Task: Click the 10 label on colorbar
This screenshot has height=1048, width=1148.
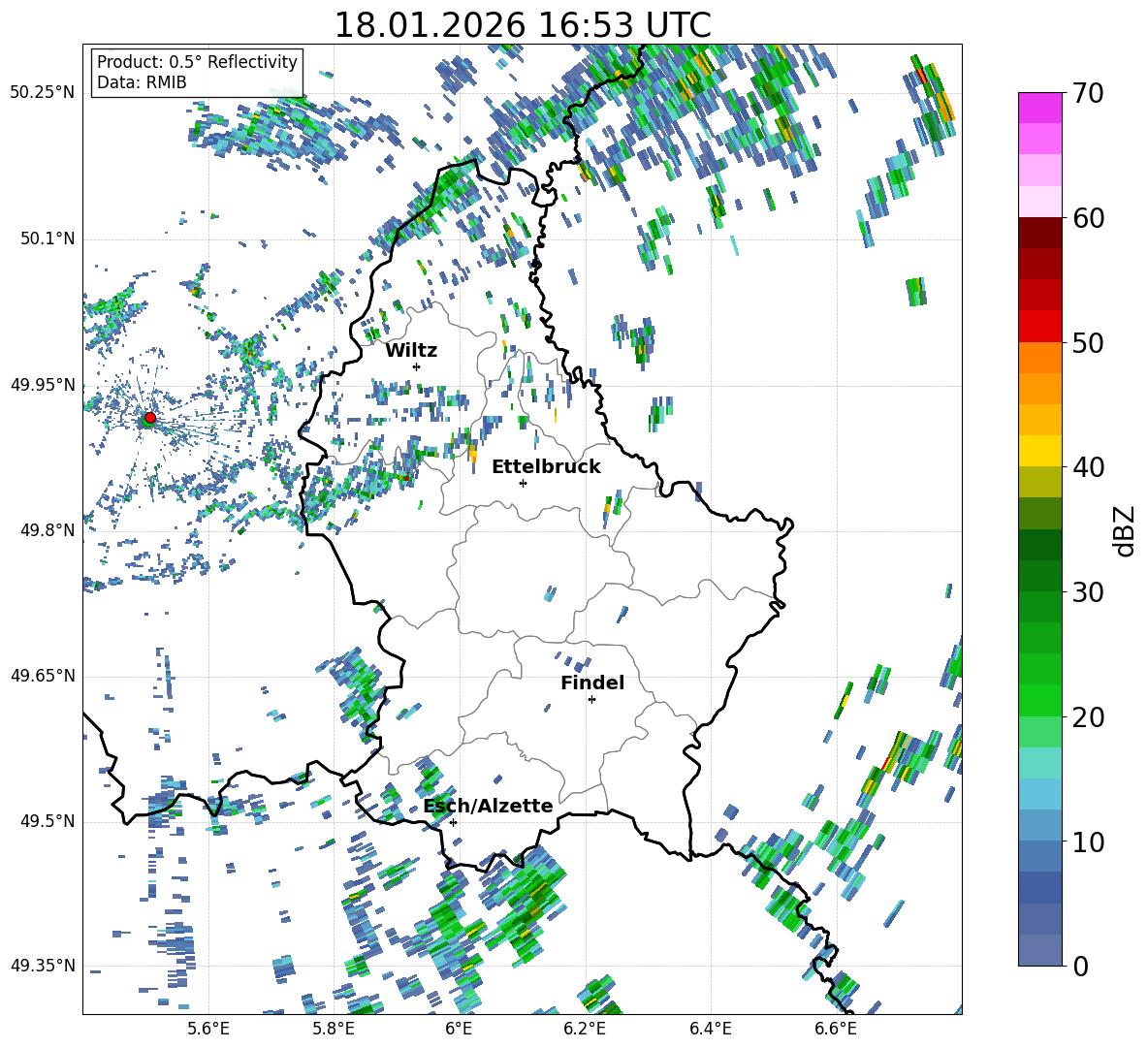Action: pyautogui.click(x=1088, y=842)
